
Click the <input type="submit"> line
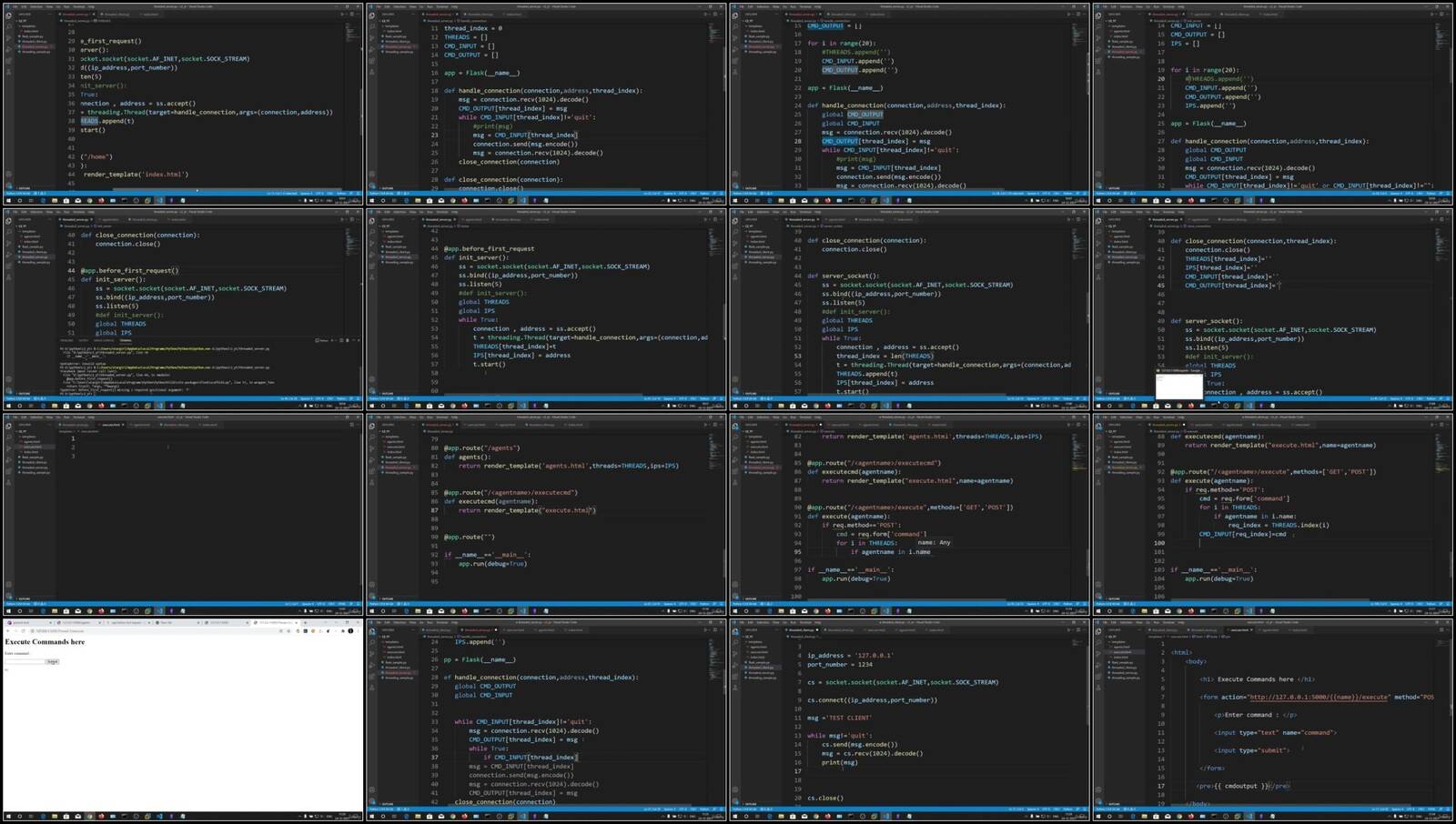tap(1252, 750)
